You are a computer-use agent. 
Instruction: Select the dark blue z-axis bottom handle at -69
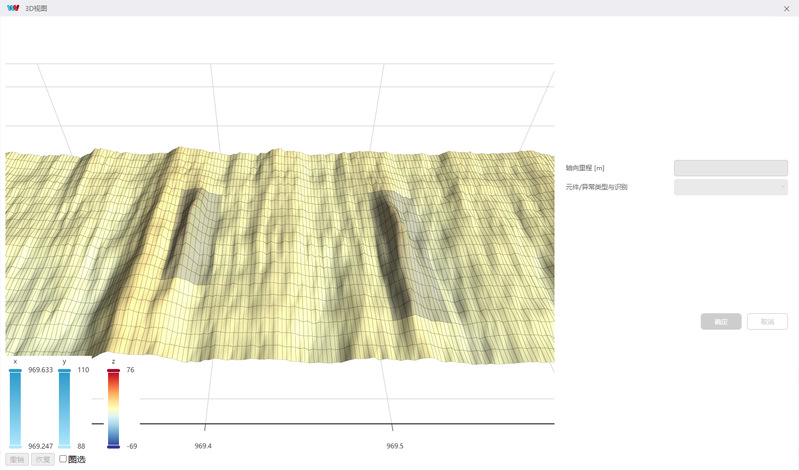click(113, 447)
